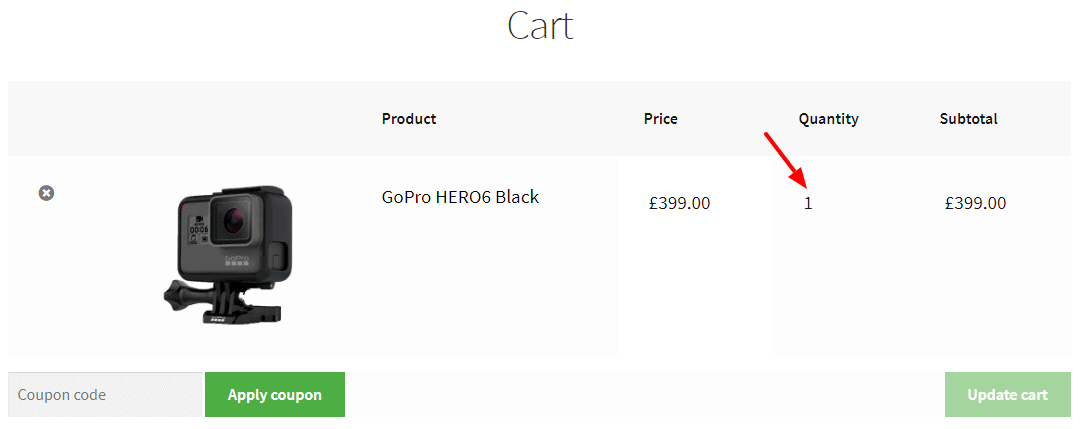Click the Cart page heading
1083x429 pixels.
(x=541, y=26)
